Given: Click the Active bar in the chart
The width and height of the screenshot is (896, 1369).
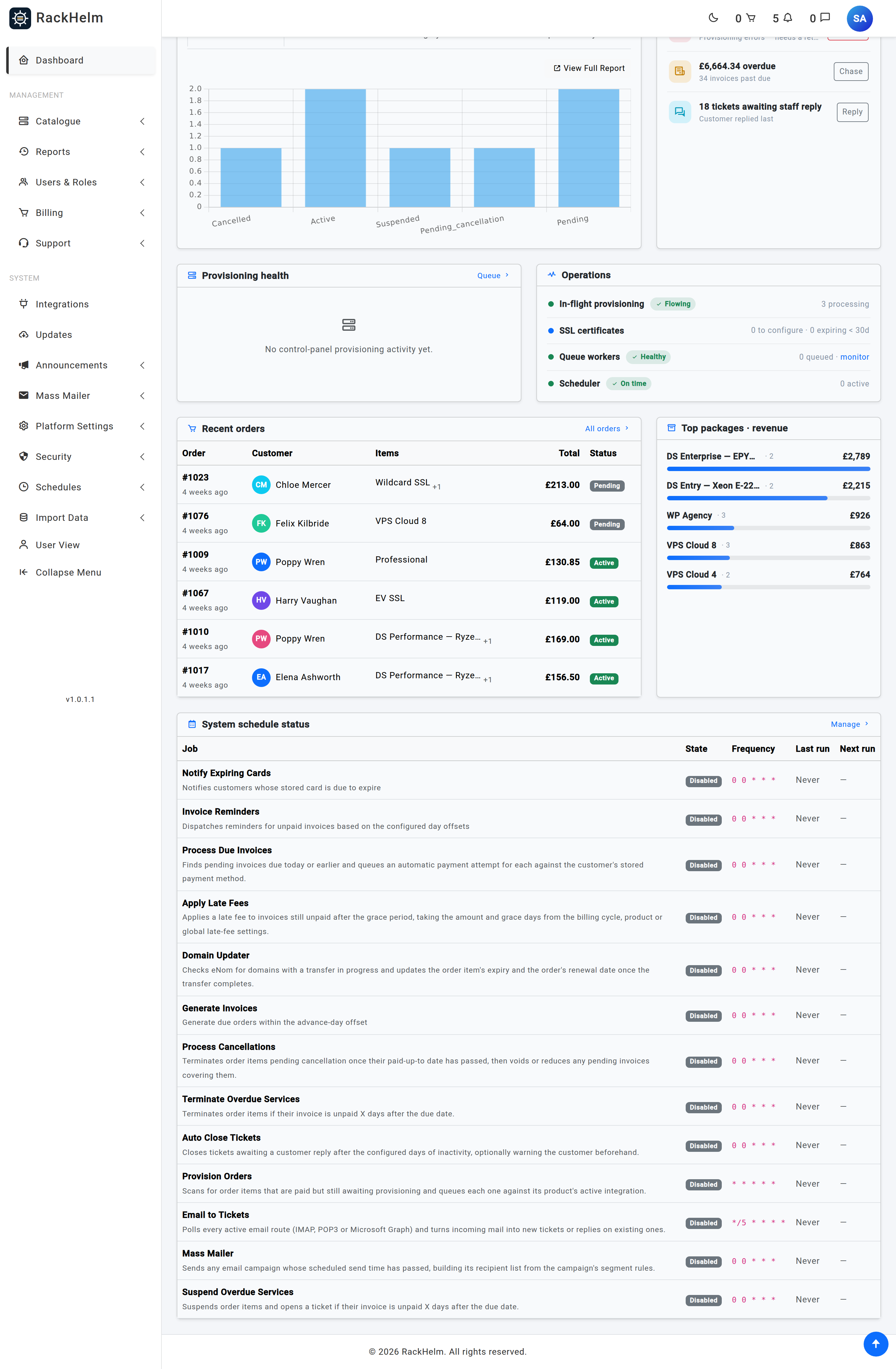Looking at the screenshot, I should [335, 148].
